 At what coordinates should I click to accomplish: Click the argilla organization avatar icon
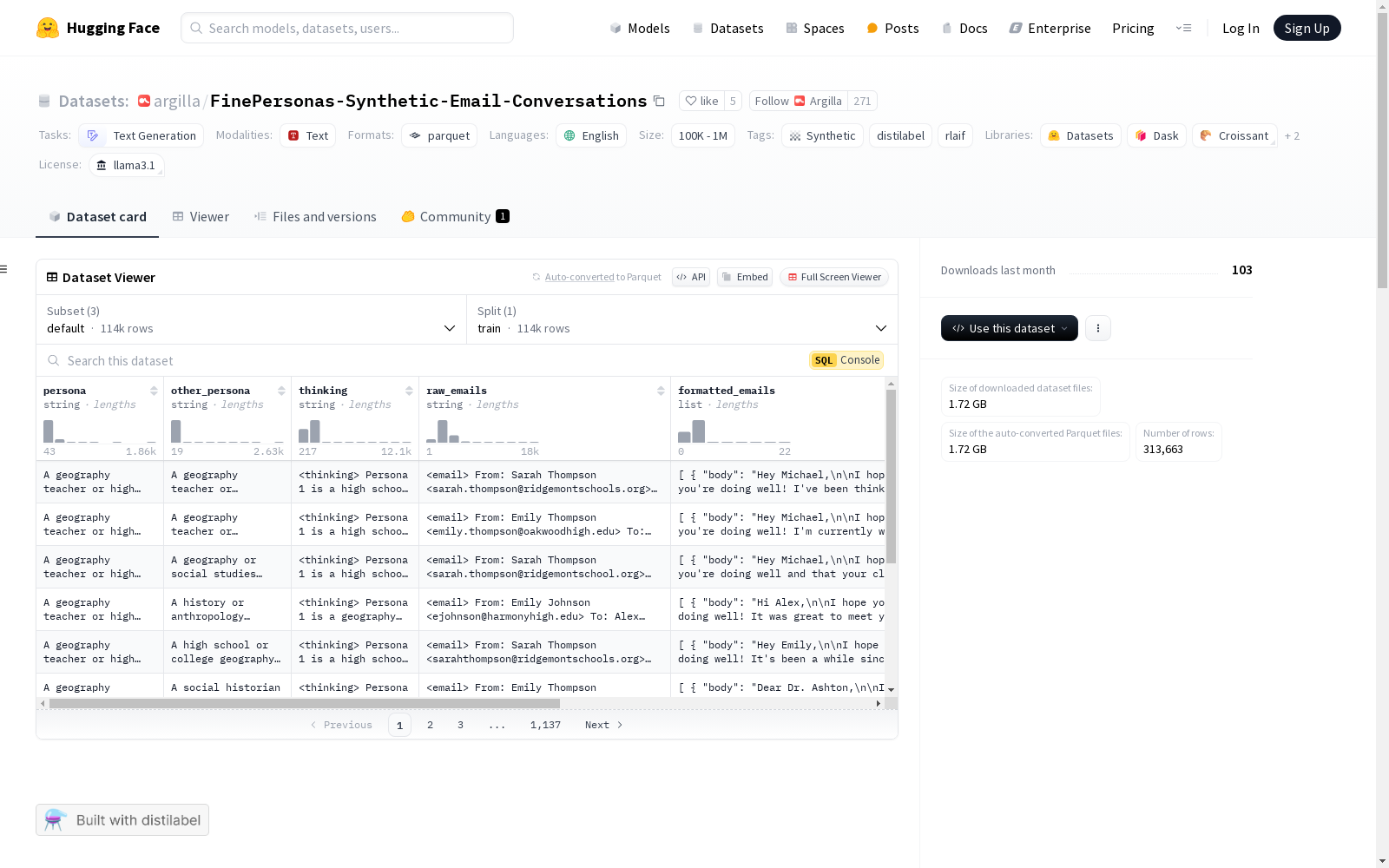coord(144,101)
